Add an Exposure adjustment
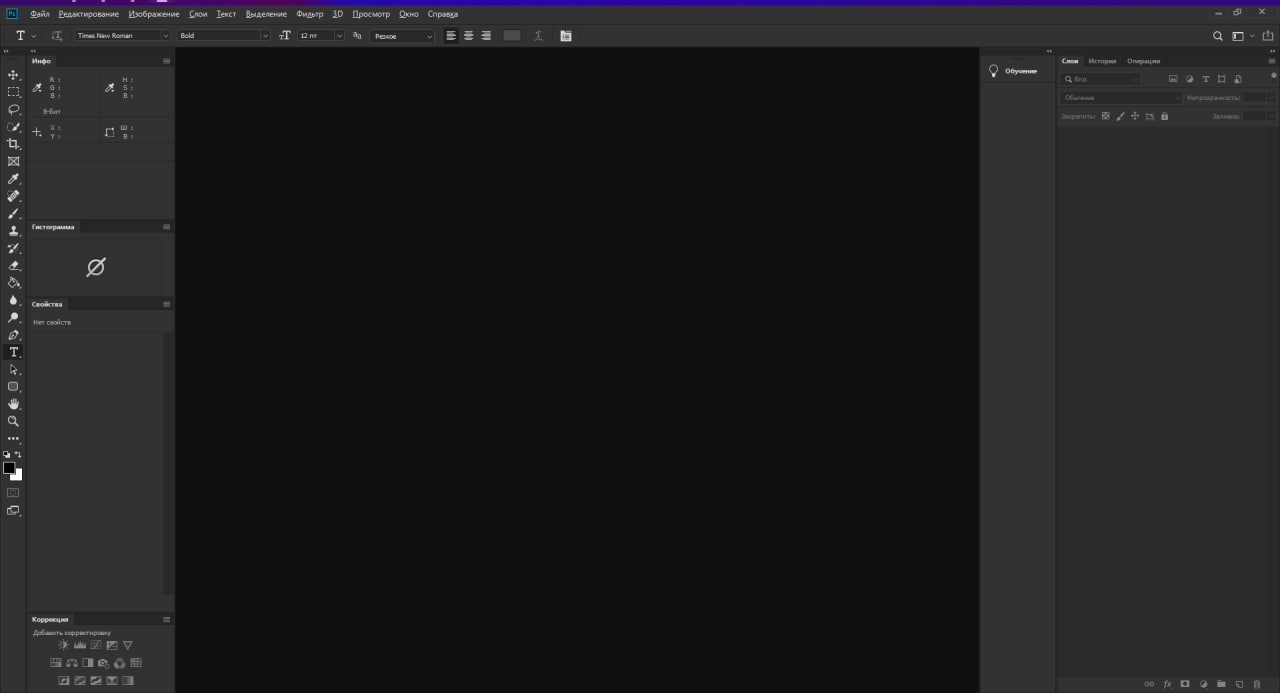The height and width of the screenshot is (693, 1280). click(112, 645)
